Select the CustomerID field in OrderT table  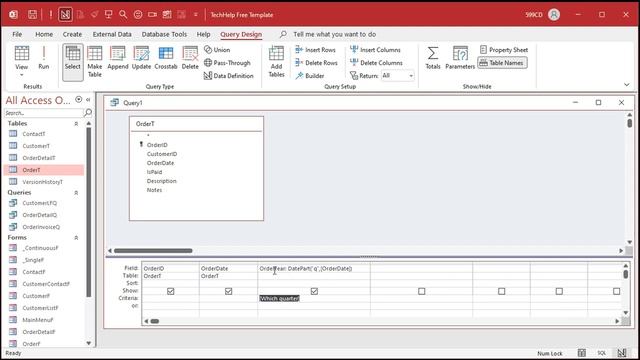click(162, 154)
